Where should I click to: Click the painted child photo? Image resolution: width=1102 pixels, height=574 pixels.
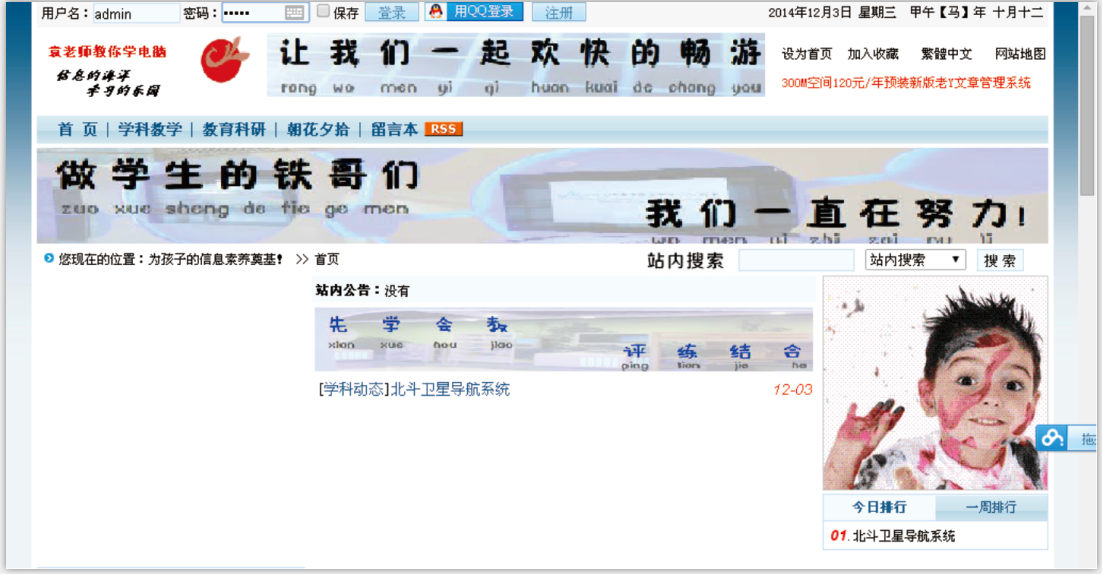pos(935,383)
